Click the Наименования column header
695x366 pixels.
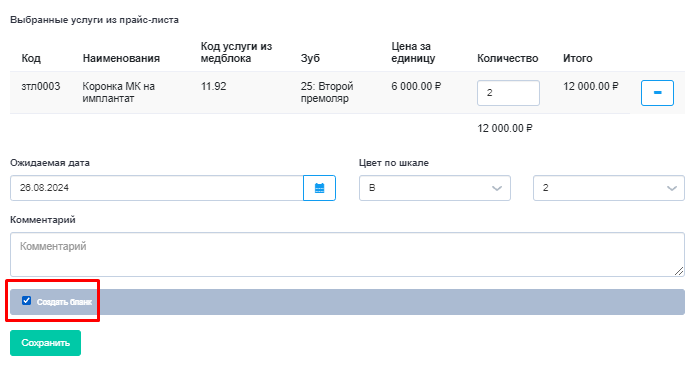coord(121,58)
